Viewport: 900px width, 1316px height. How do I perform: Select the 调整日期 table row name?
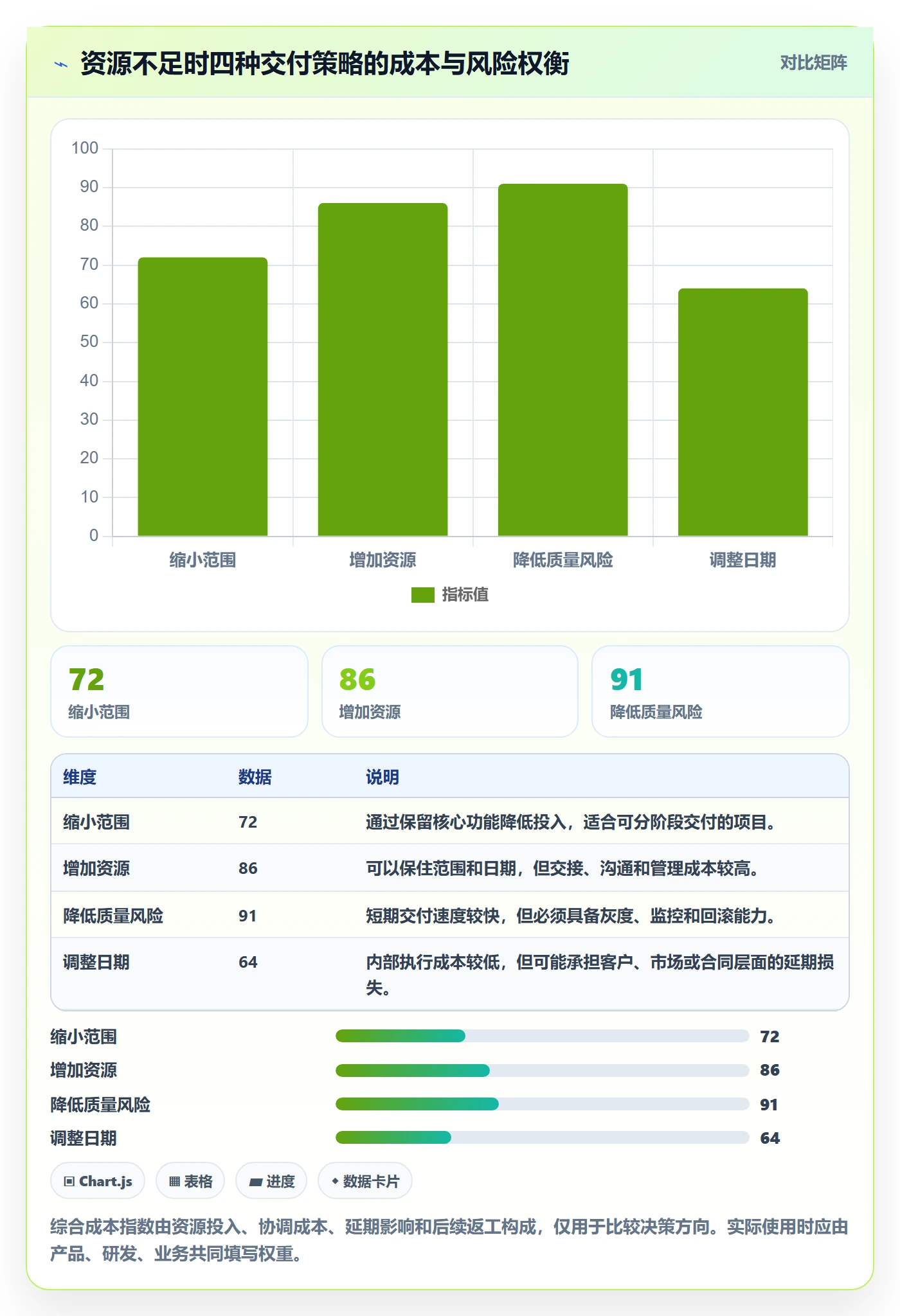click(x=96, y=962)
